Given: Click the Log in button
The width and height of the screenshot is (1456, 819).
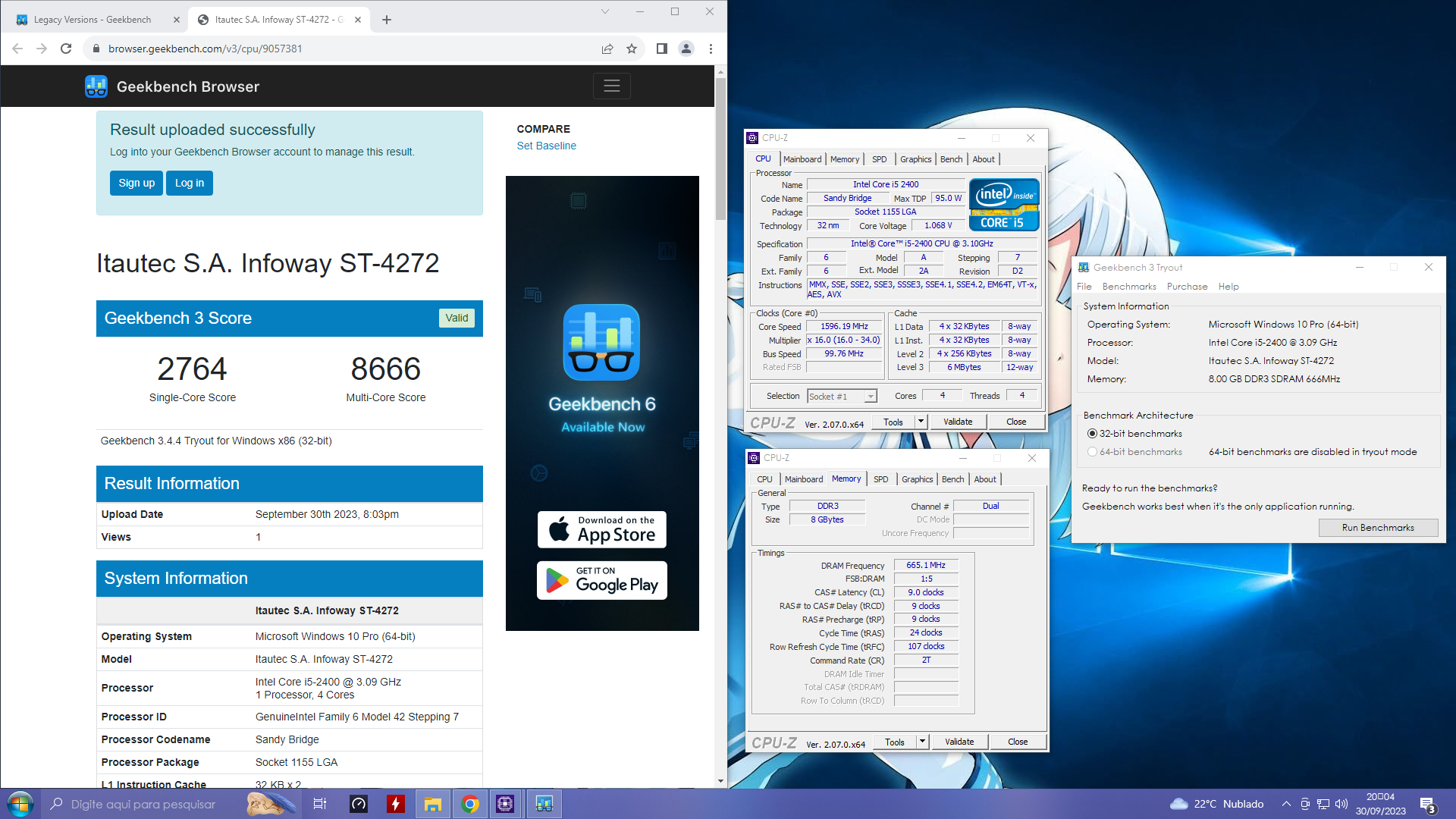Looking at the screenshot, I should click(x=190, y=183).
